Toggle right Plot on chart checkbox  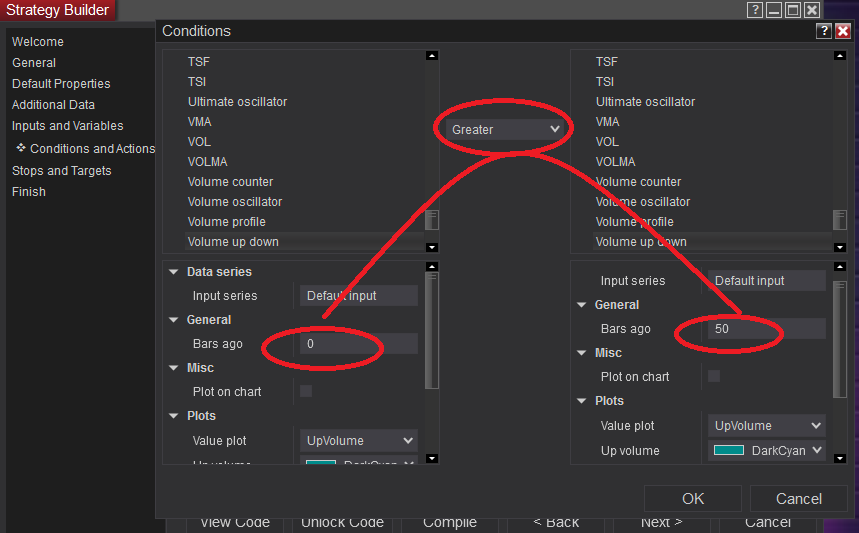coord(714,376)
